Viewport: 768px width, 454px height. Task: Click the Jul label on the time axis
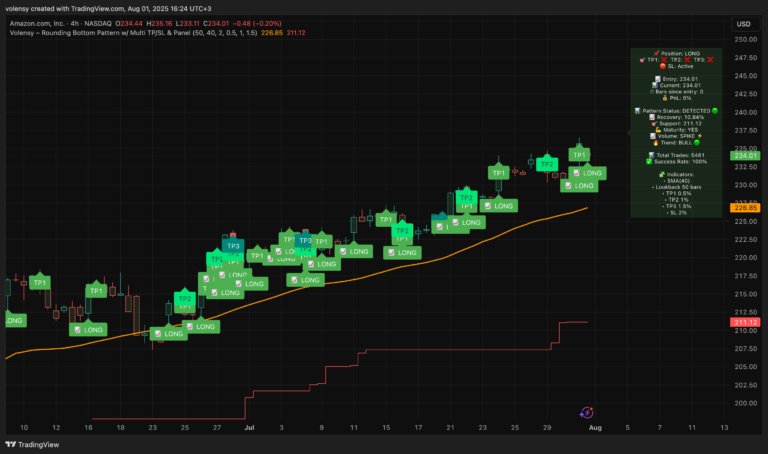[x=249, y=428]
